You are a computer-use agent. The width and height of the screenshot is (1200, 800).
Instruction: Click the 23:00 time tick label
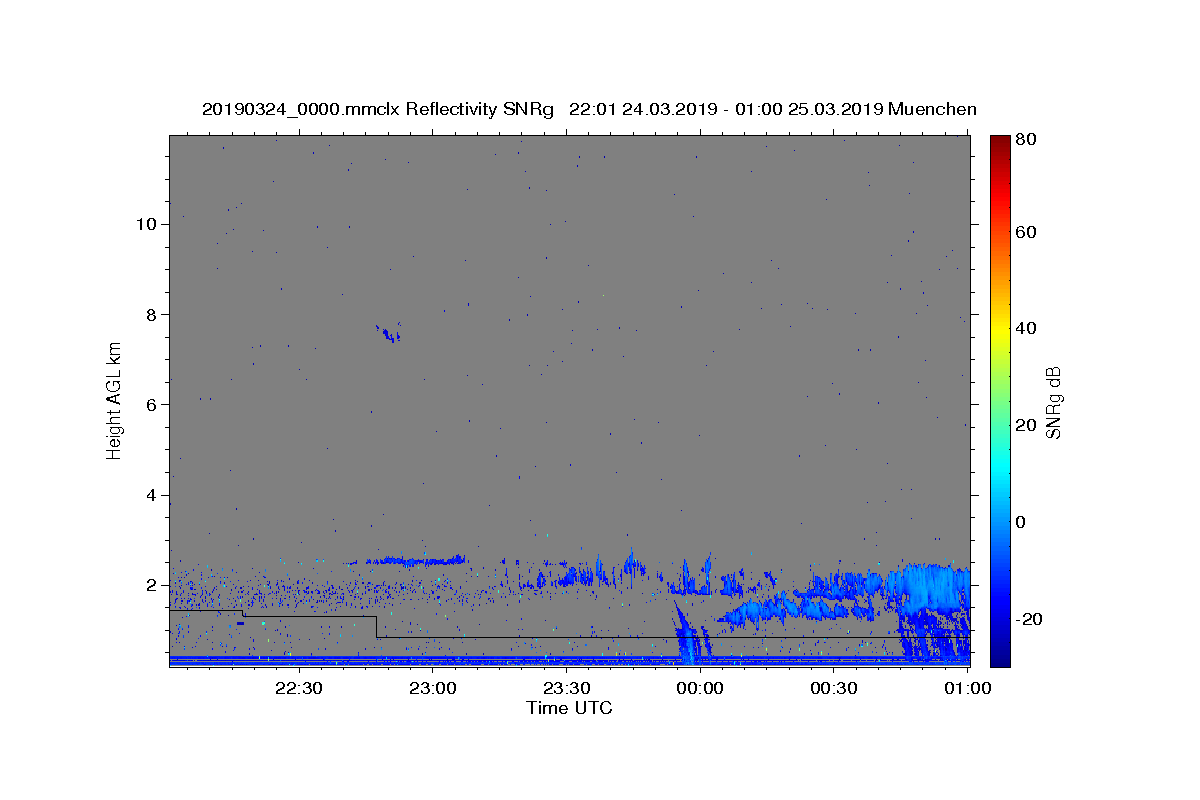(x=432, y=688)
